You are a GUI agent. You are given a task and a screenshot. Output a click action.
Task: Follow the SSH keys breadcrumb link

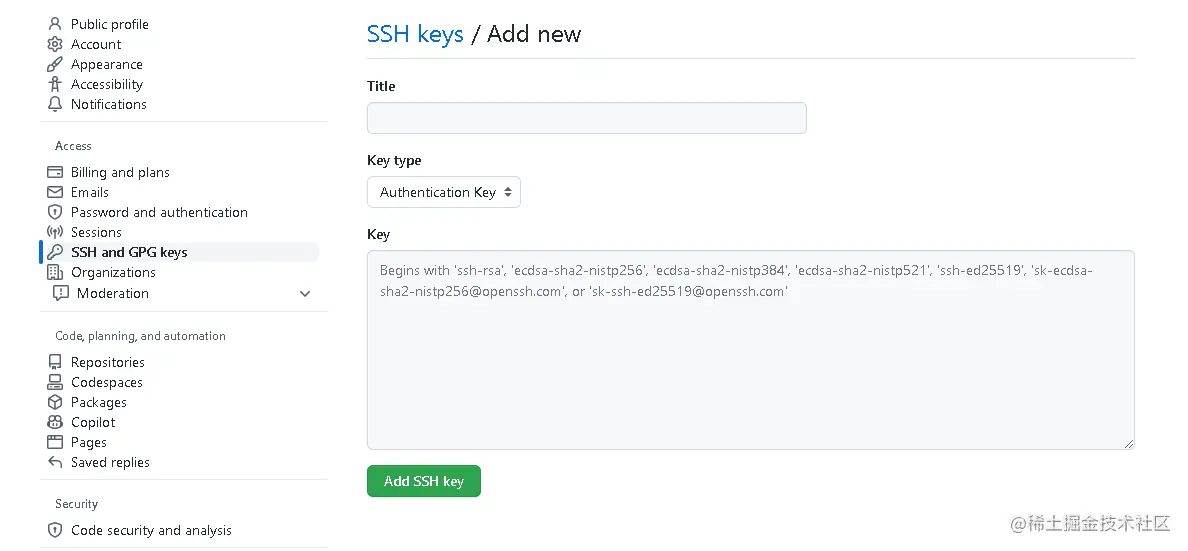(x=415, y=34)
